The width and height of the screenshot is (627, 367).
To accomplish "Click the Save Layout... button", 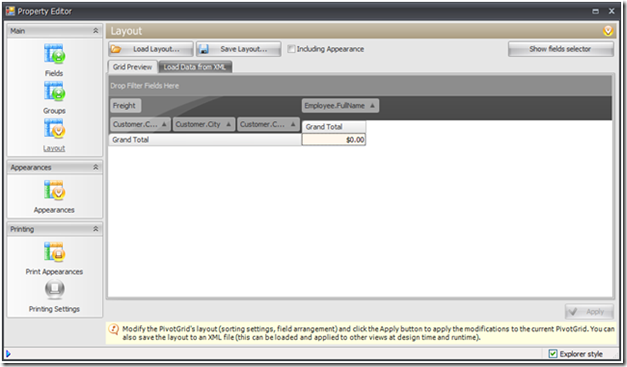I will pos(238,49).
